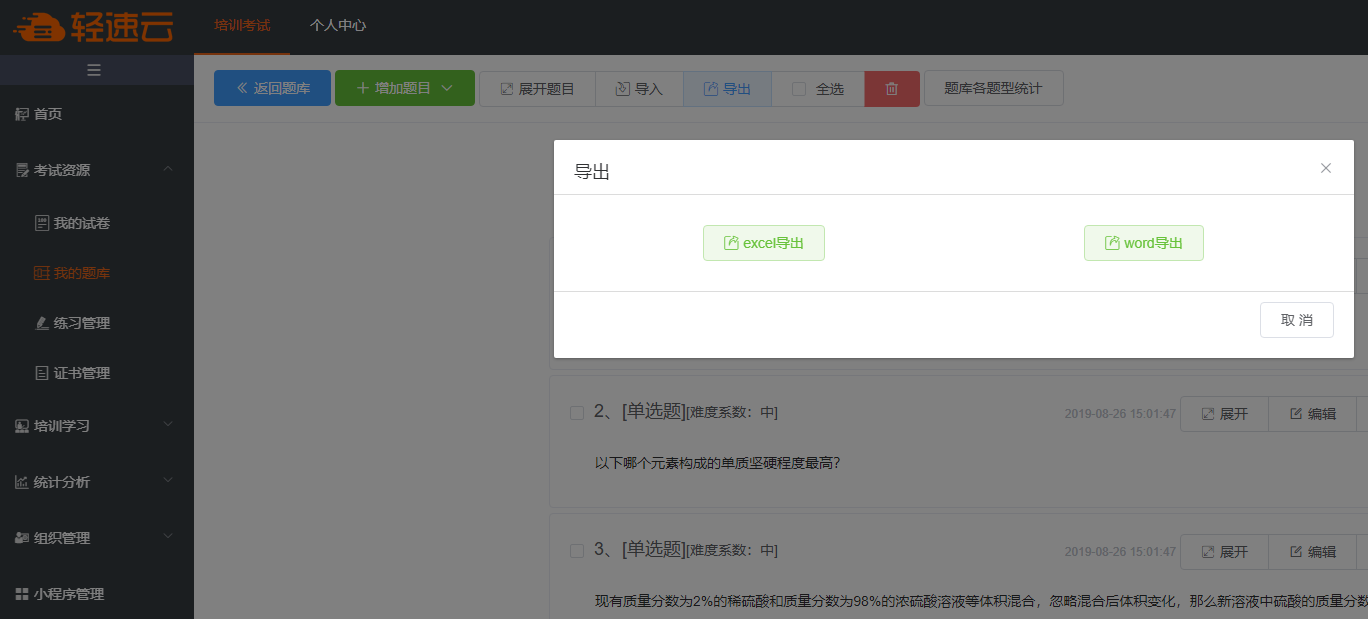
Task: Open 我的试卷 in the sidebar
Action: pyautogui.click(x=81, y=223)
